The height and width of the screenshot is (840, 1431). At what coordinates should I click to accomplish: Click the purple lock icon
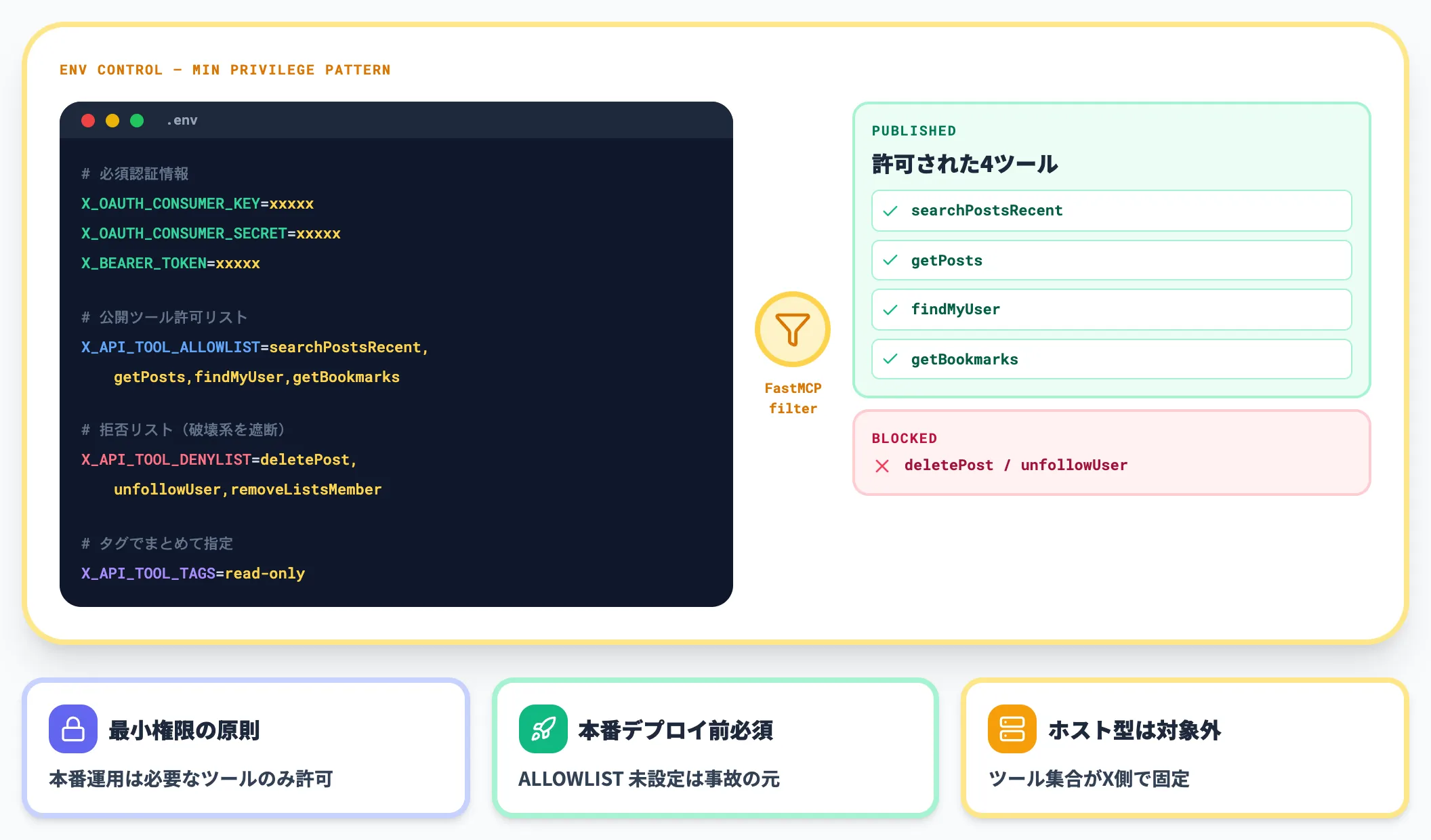point(73,729)
